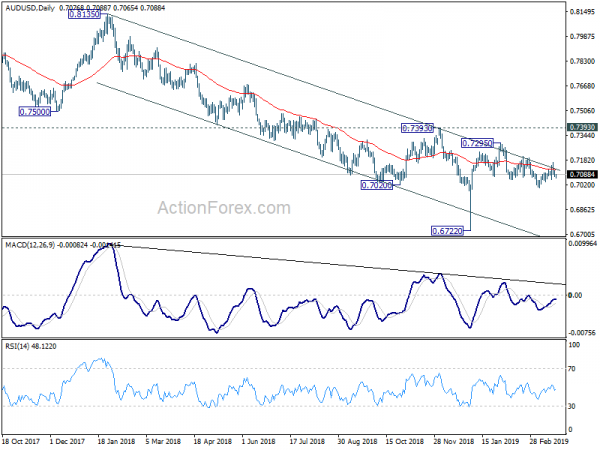Click the RSI 100 scale label
The width and height of the screenshot is (600, 450).
coord(574,345)
